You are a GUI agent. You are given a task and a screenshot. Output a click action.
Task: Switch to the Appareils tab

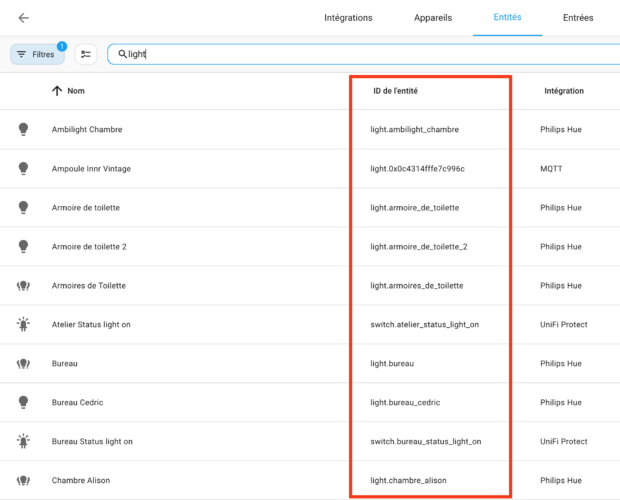pos(433,18)
